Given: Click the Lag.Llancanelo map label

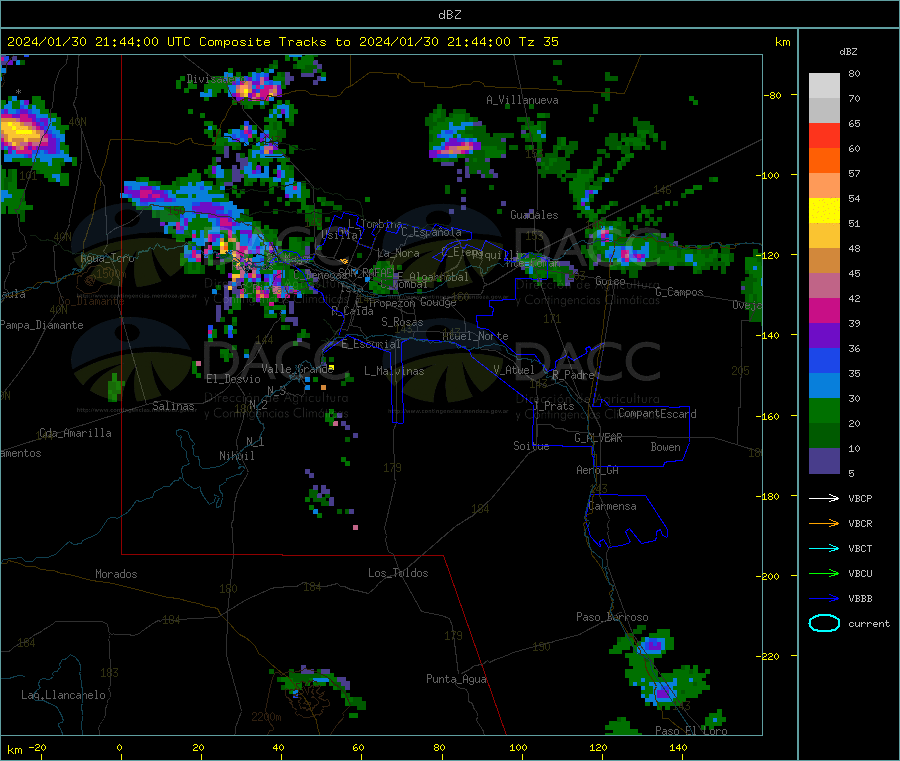Looking at the screenshot, I should (x=64, y=695).
